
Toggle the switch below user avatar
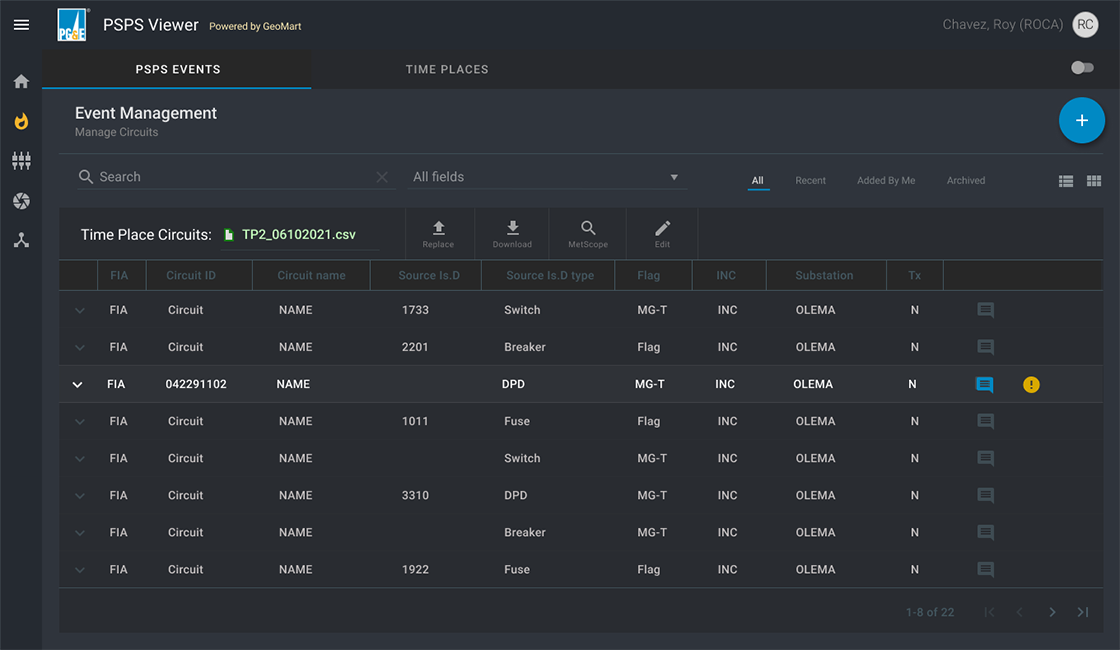pyautogui.click(x=1082, y=68)
